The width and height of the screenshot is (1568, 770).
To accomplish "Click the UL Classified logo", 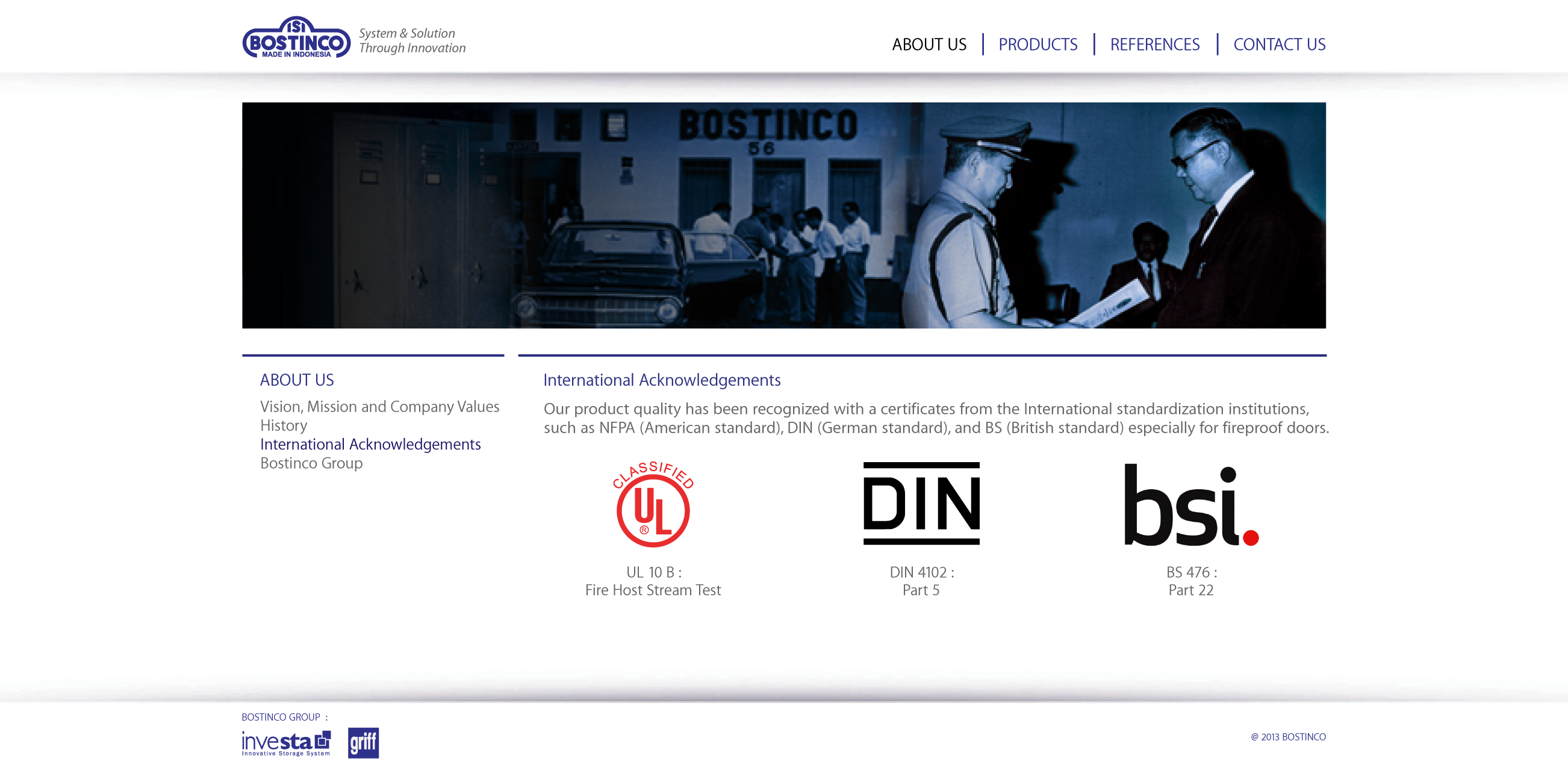I will tap(653, 504).
